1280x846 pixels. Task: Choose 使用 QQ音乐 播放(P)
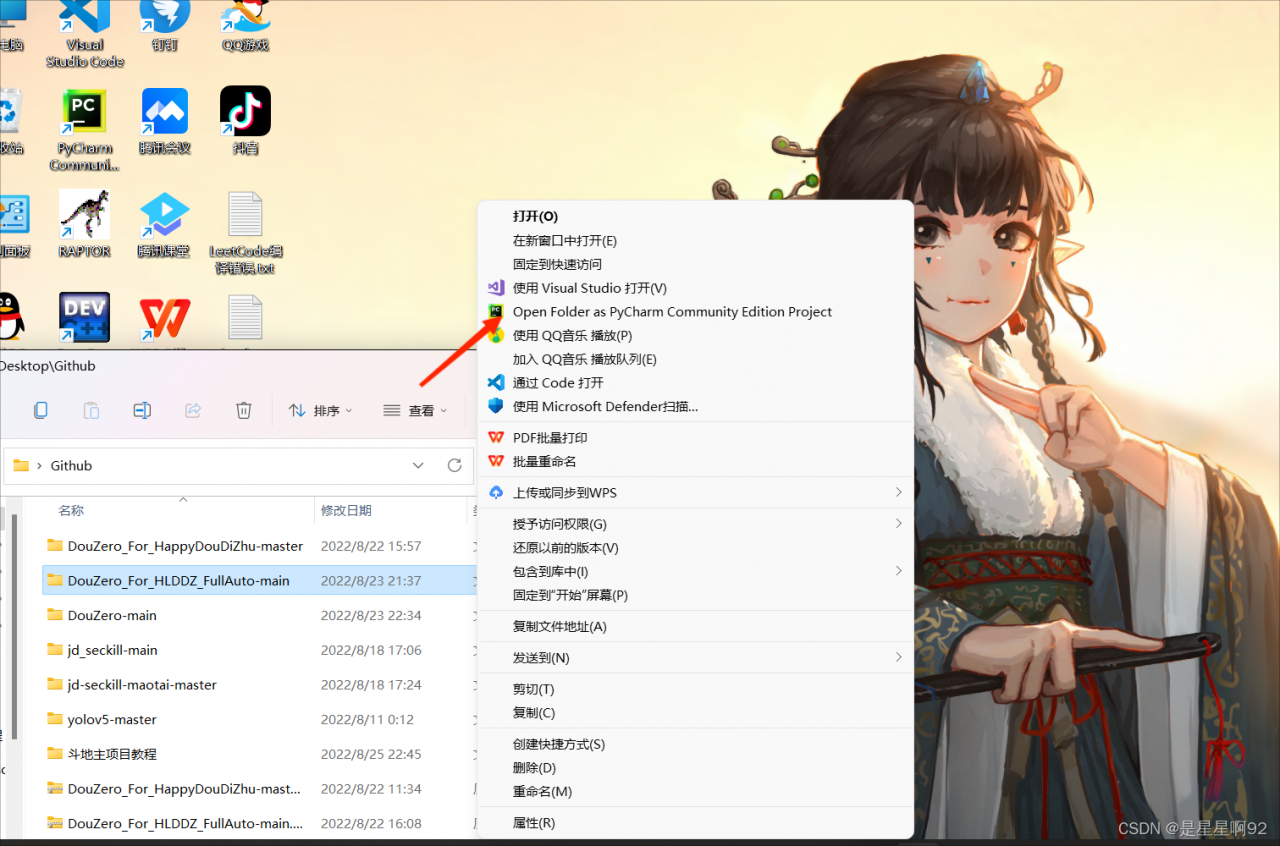[572, 336]
